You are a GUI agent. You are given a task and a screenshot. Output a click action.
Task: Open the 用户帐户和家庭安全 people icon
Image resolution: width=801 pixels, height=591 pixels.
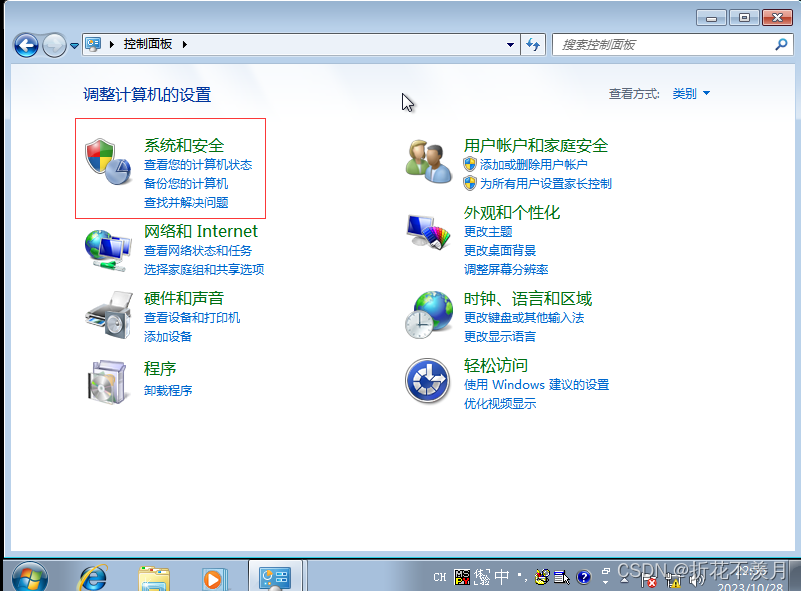pos(428,161)
